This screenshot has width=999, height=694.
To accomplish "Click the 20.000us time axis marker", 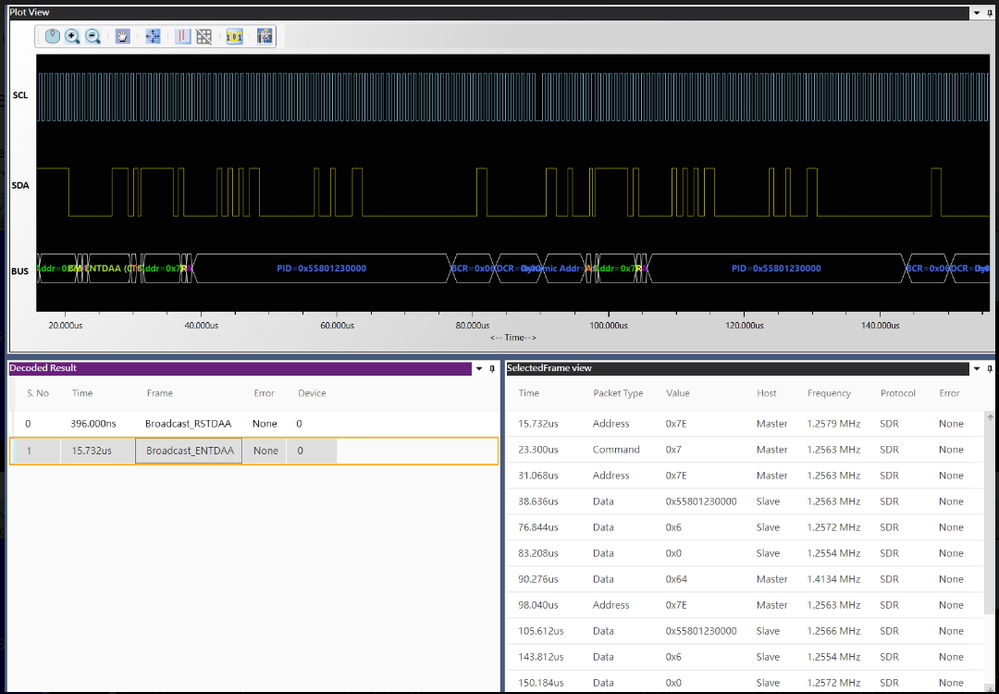I will (65, 325).
